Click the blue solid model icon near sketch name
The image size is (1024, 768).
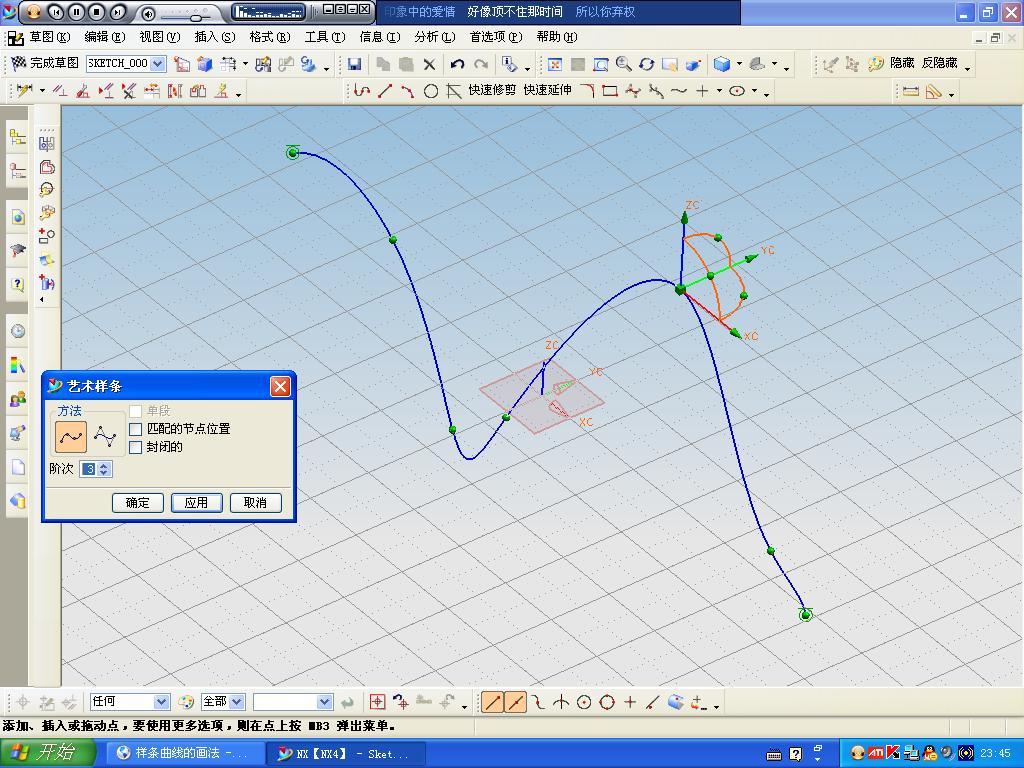coord(205,64)
